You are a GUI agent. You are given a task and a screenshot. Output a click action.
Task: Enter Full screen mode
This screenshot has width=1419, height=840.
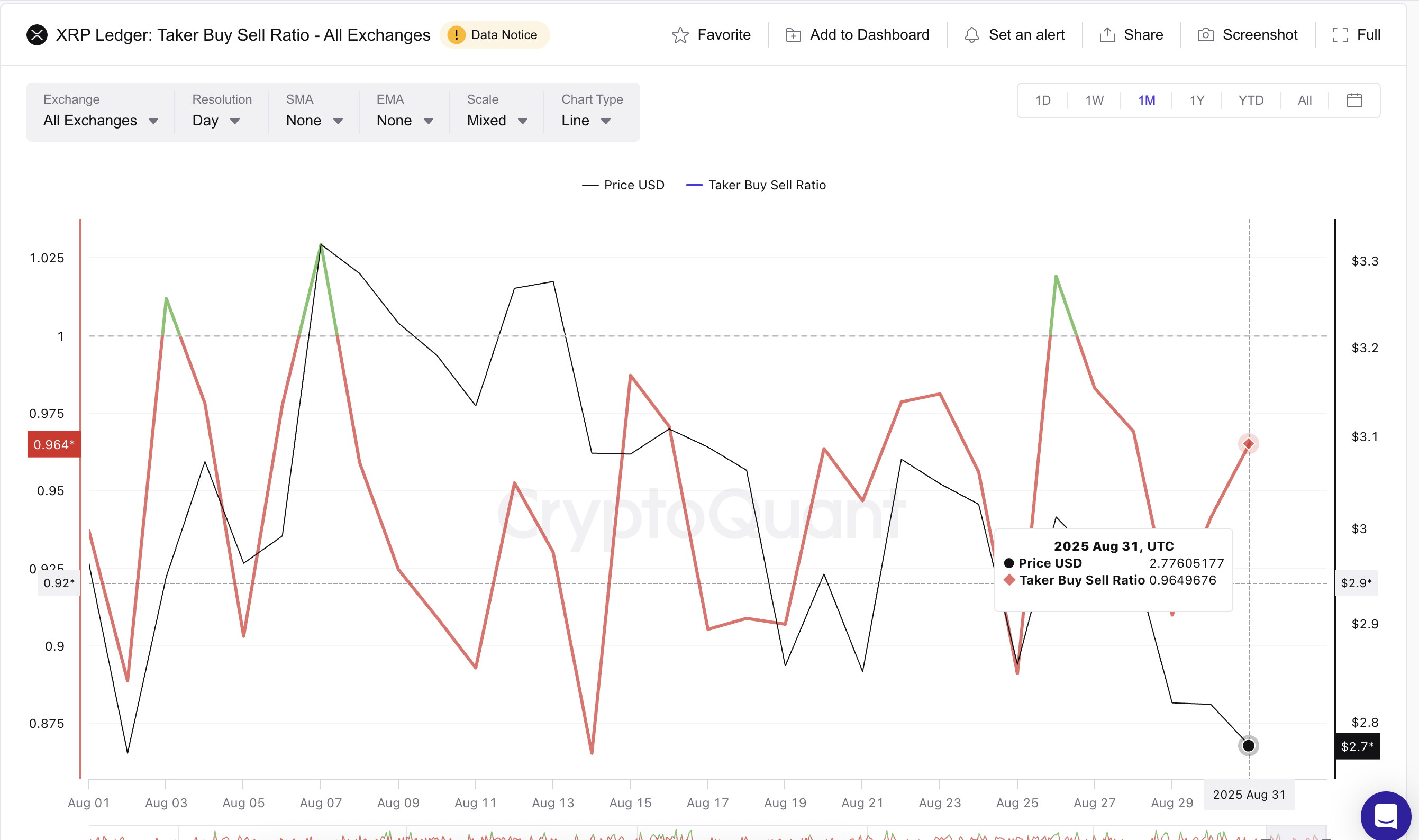click(1340, 34)
